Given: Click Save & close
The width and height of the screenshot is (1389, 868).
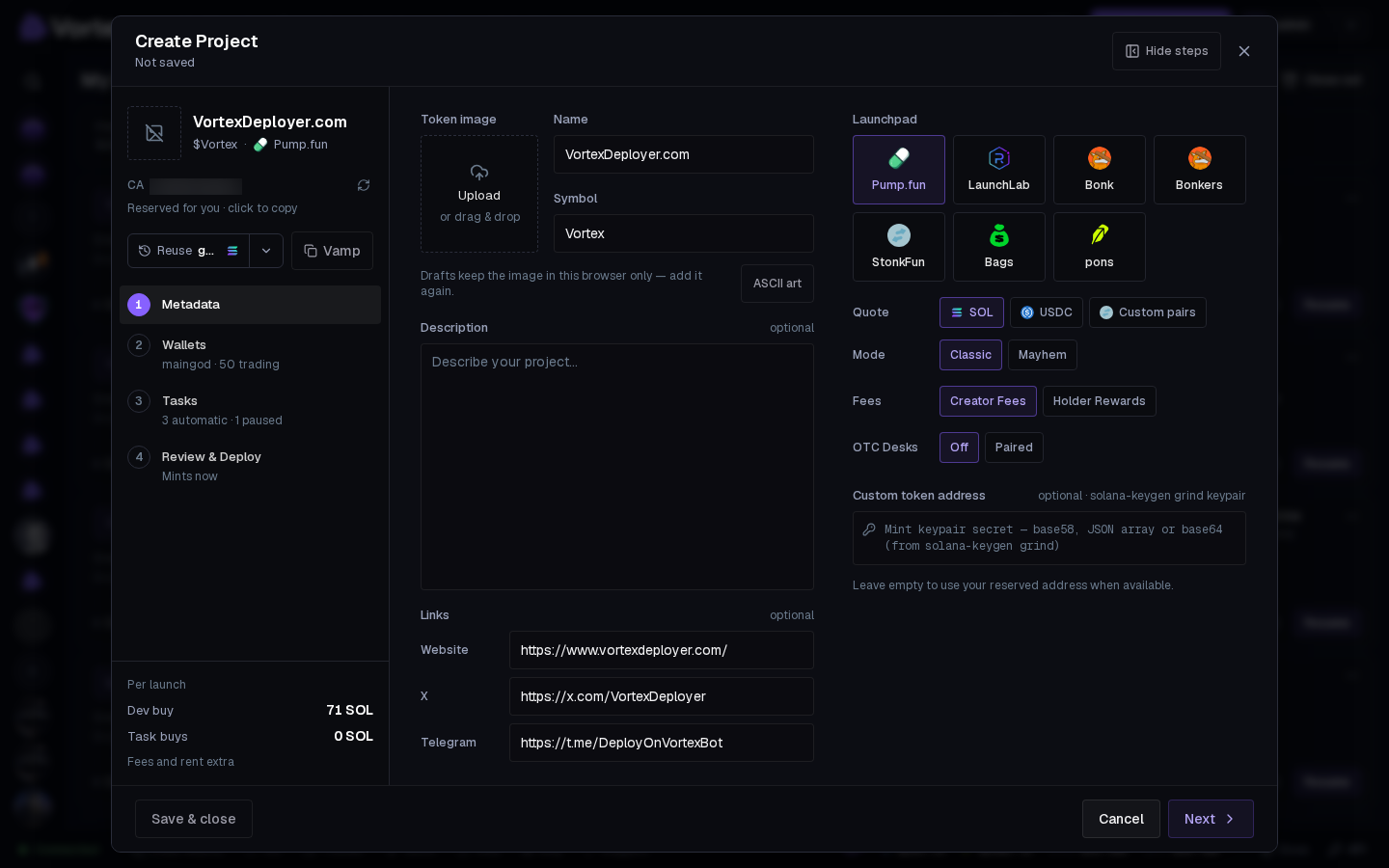Looking at the screenshot, I should 194,819.
